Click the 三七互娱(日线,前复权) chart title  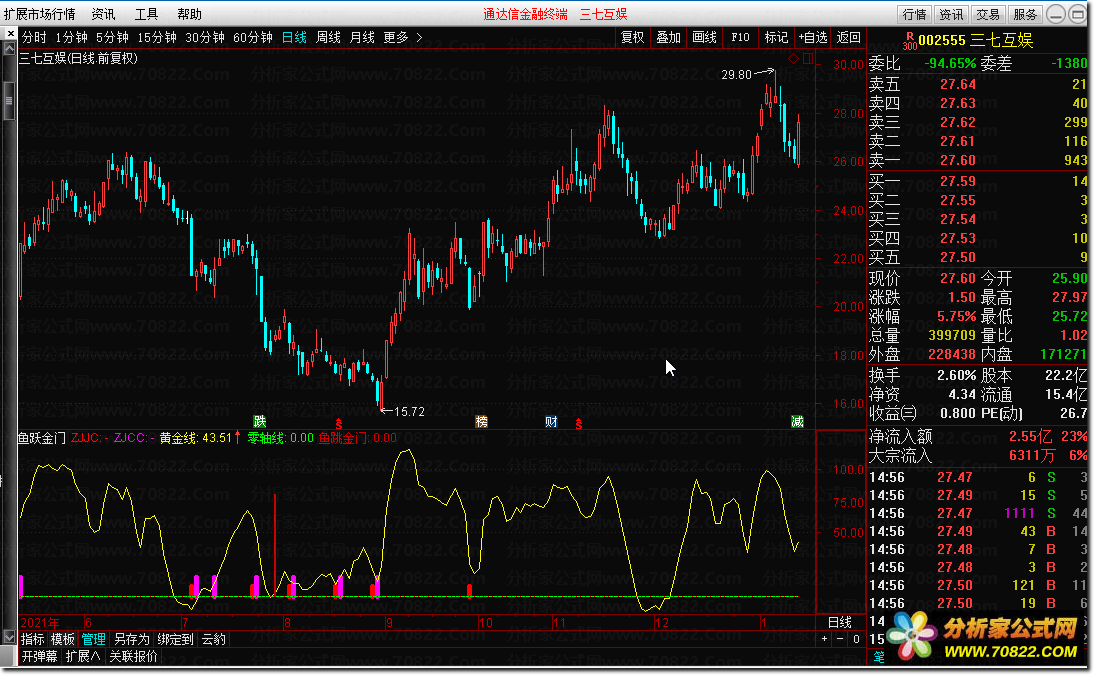(78, 58)
